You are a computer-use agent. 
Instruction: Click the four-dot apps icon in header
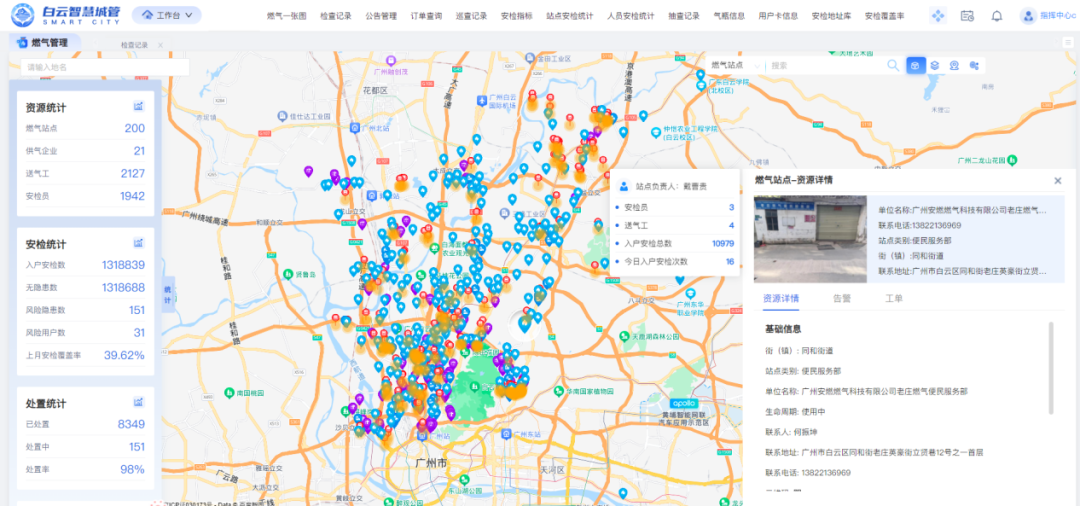[937, 16]
